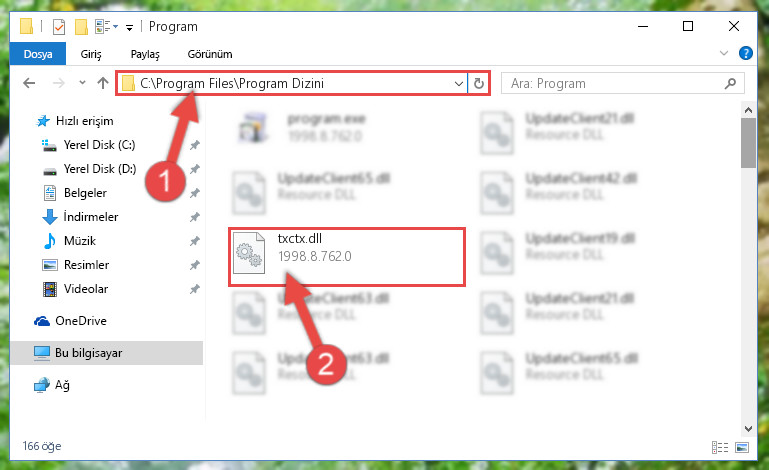Unpin Belgeler from quick access
Screen dimensions: 769x470
coord(195,193)
